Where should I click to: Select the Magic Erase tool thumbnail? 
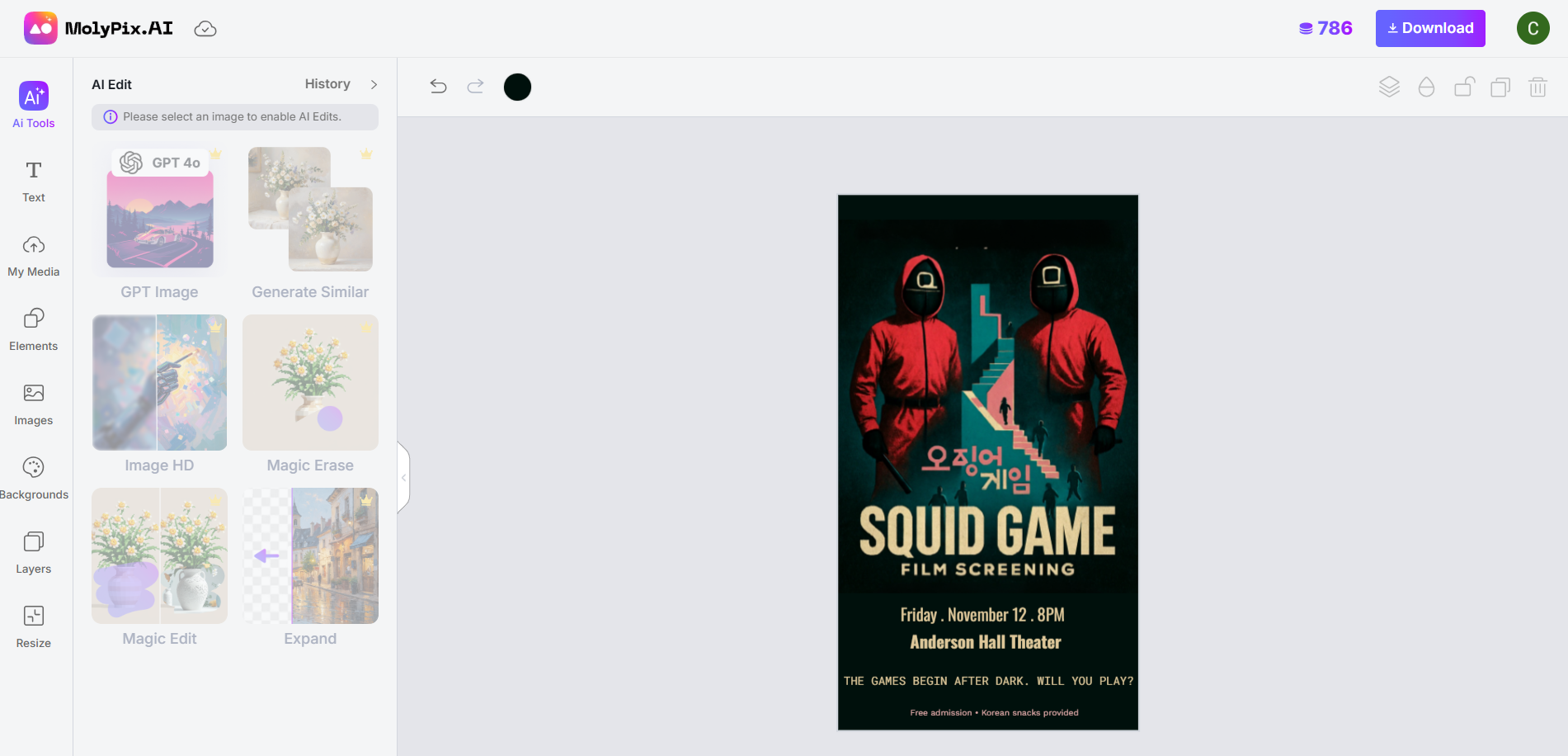coord(310,382)
